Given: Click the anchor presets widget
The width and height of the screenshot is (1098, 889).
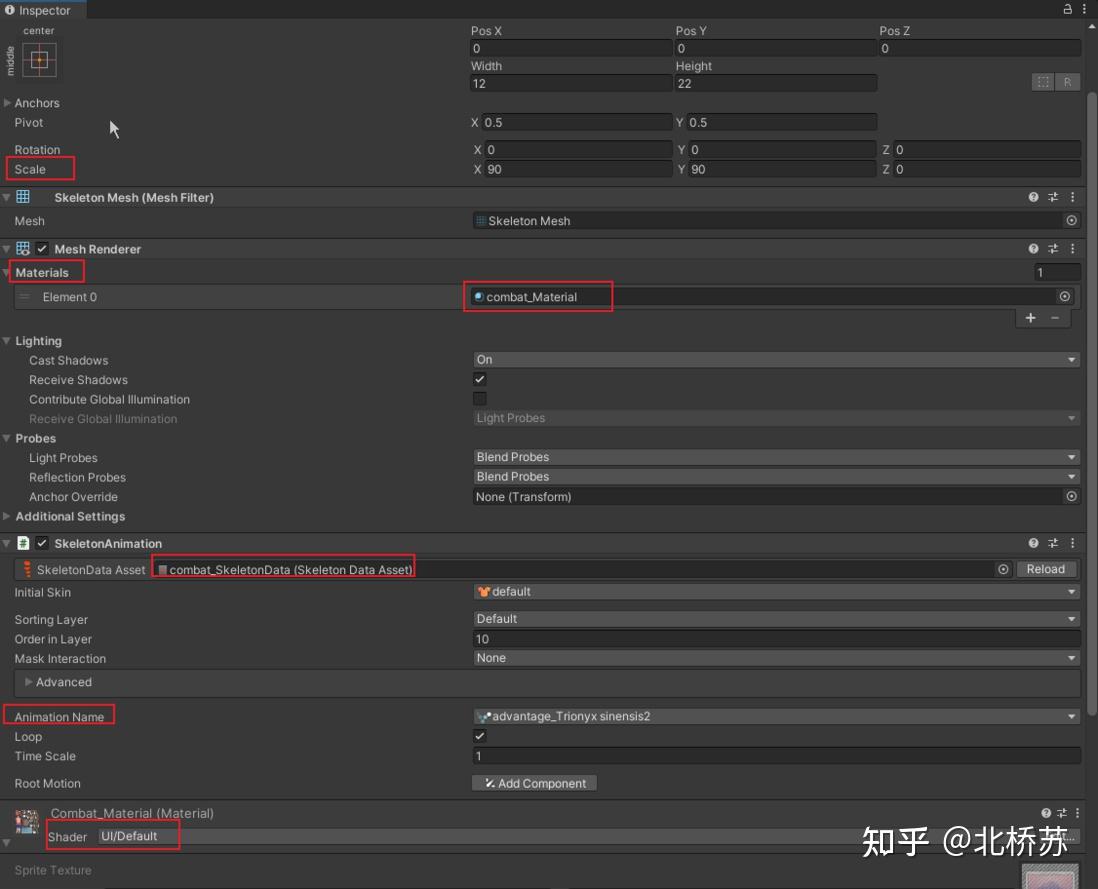Looking at the screenshot, I should tap(37, 60).
